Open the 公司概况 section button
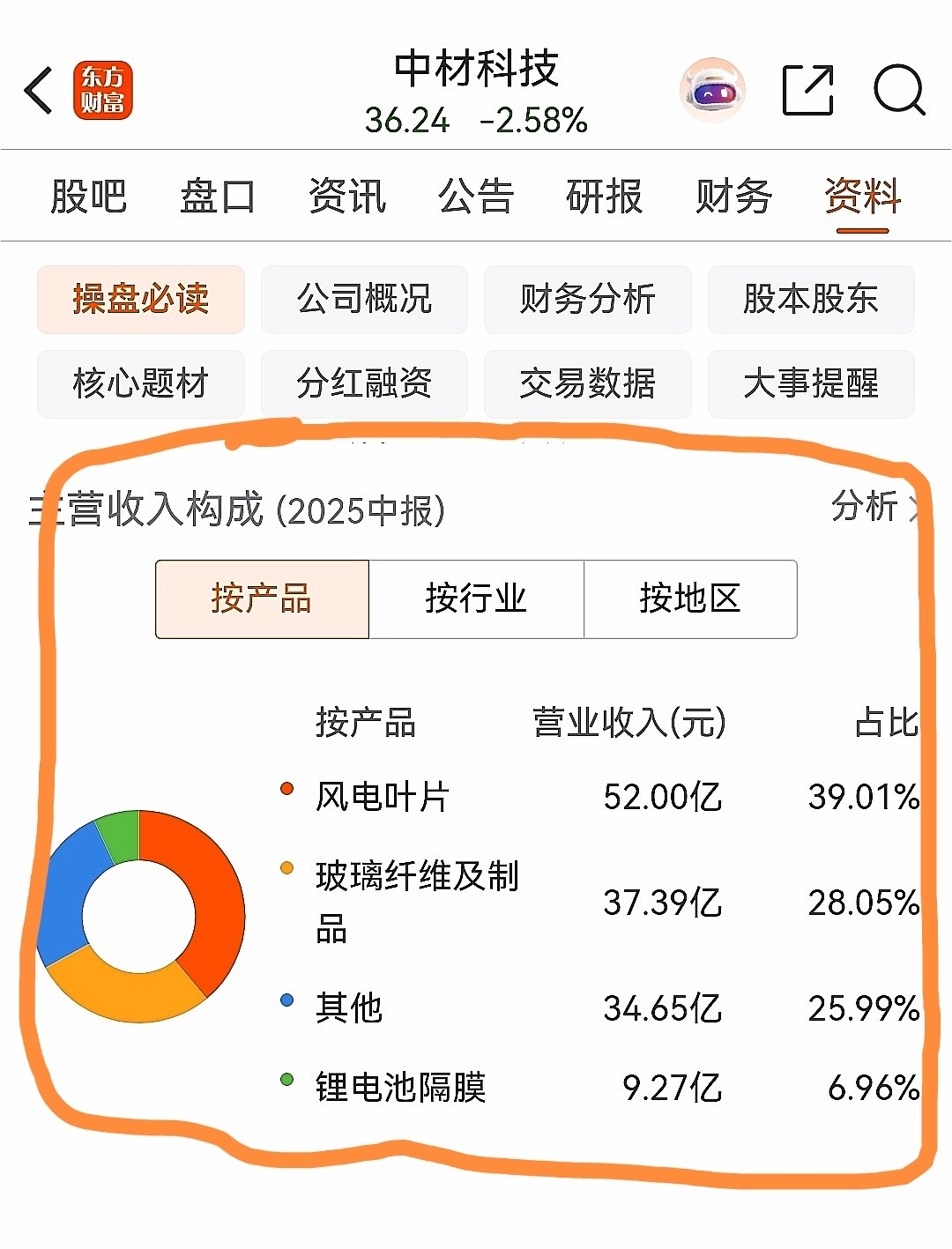952x1249 pixels. click(364, 300)
